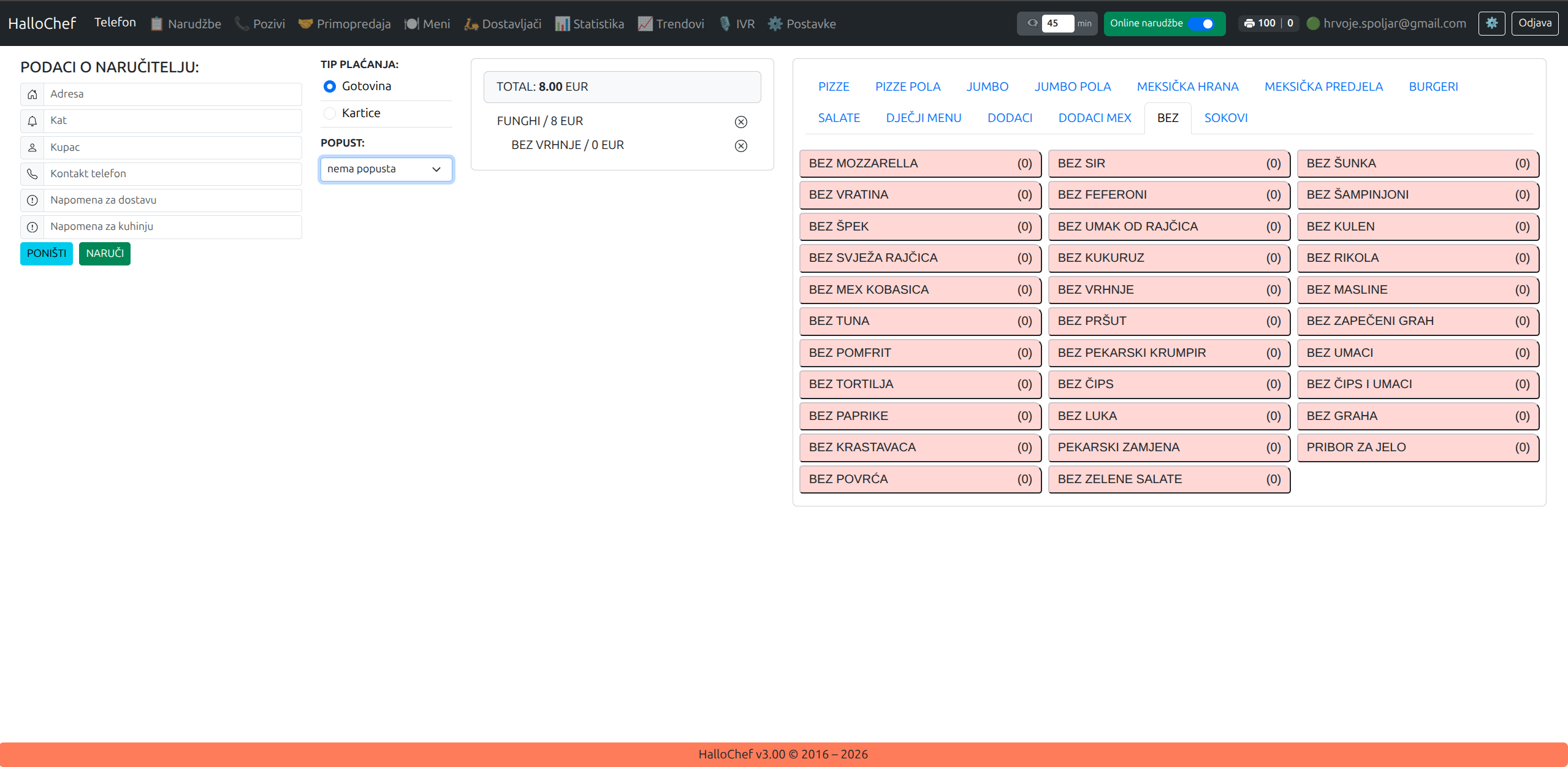
Task: Click the NARUČI order button
Action: click(105, 253)
